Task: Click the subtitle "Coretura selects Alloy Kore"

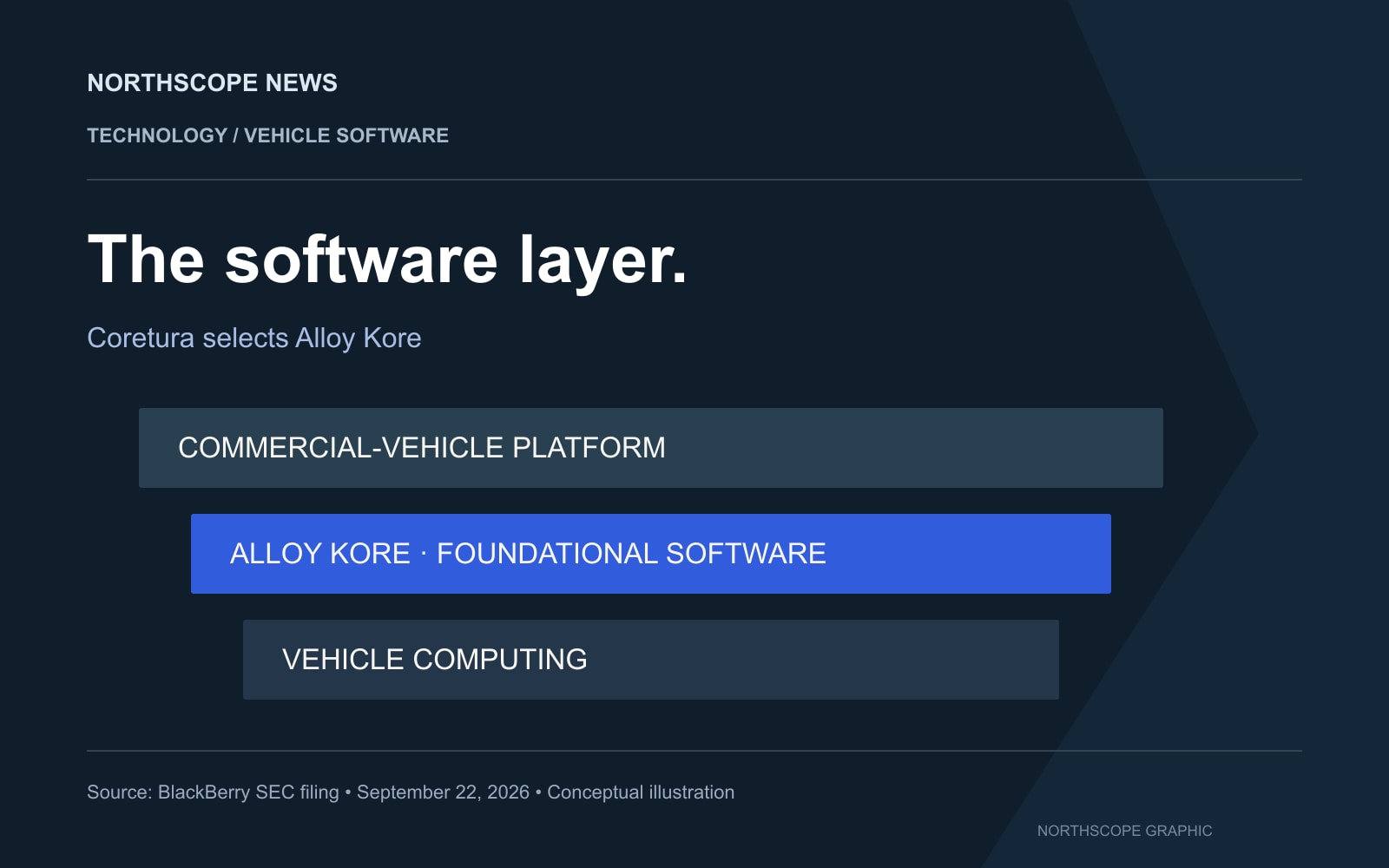Action: [x=254, y=338]
